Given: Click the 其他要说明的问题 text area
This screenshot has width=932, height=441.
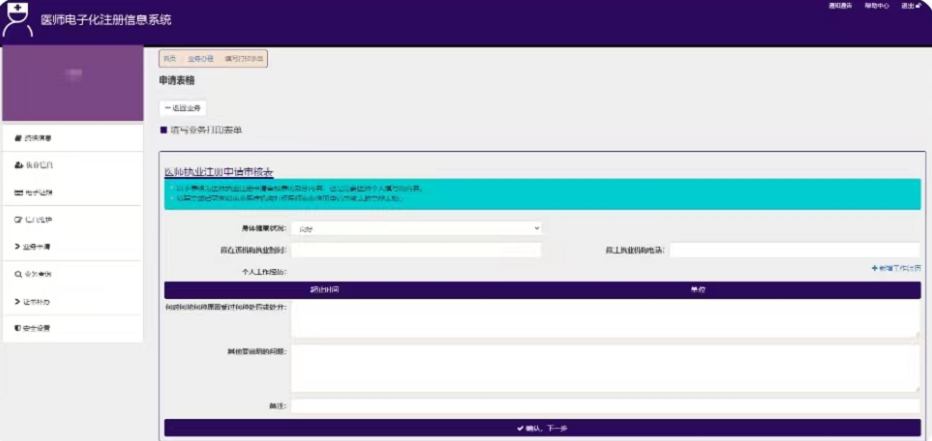Looking at the screenshot, I should point(604,368).
